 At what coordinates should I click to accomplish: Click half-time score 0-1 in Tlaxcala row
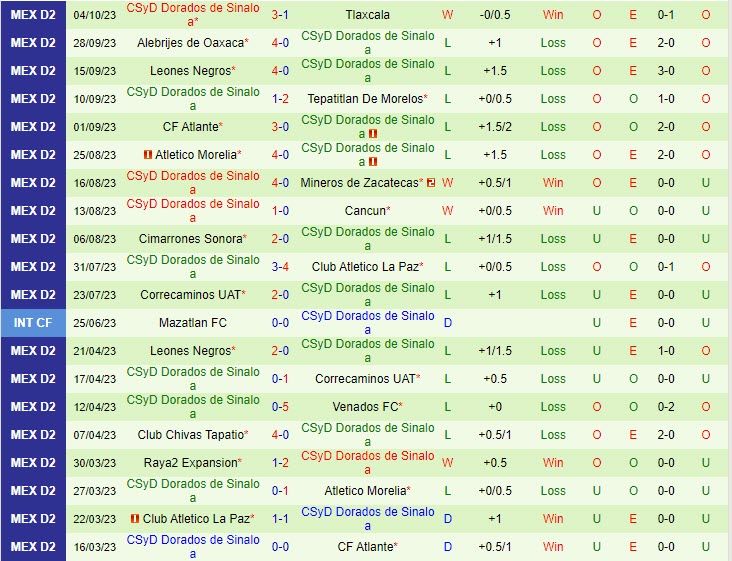coord(666,15)
